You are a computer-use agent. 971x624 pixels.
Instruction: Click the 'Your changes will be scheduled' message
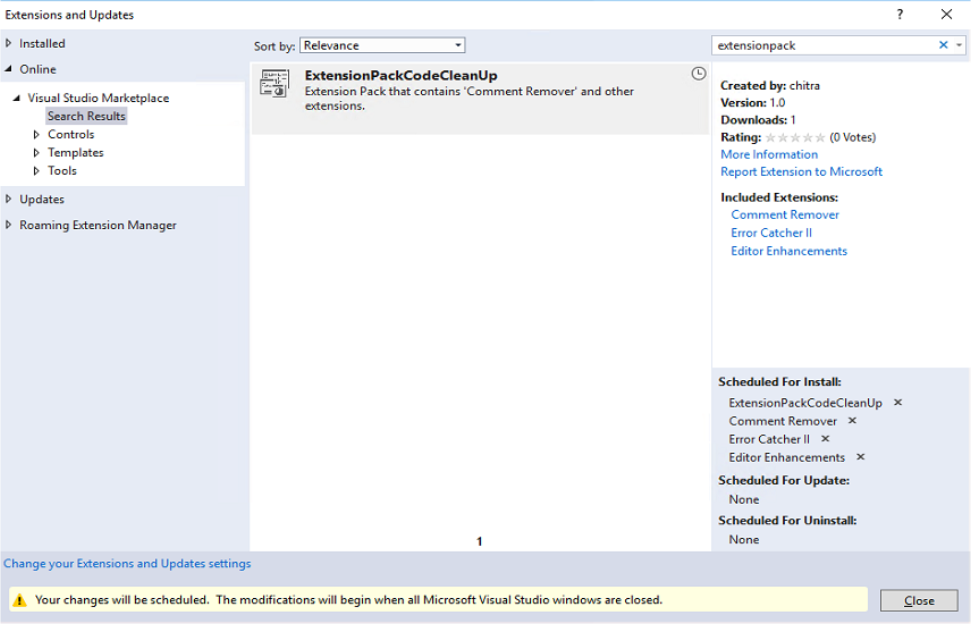tap(349, 600)
